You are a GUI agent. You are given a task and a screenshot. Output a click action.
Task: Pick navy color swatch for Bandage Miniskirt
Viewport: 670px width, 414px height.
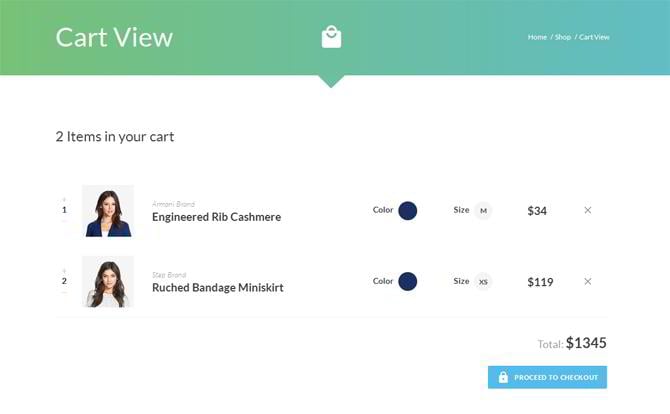(x=407, y=281)
